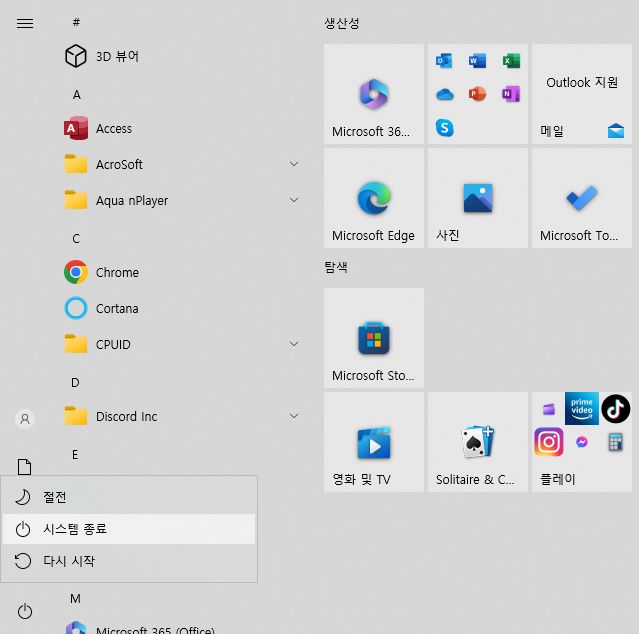Launch 3D 뷰어 app
The image size is (639, 634).
tap(182, 56)
